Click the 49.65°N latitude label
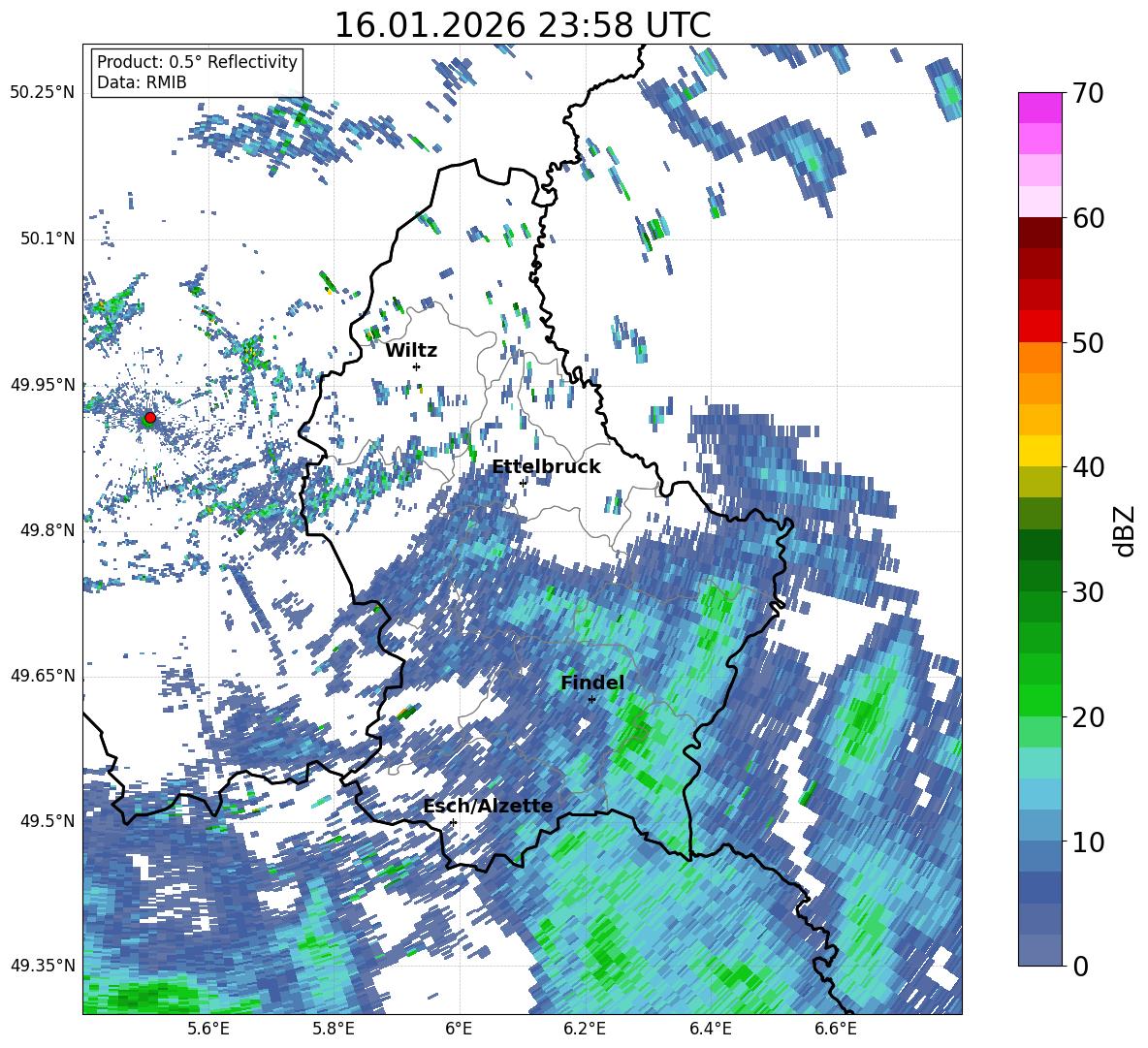1148x1048 pixels. 43,676
